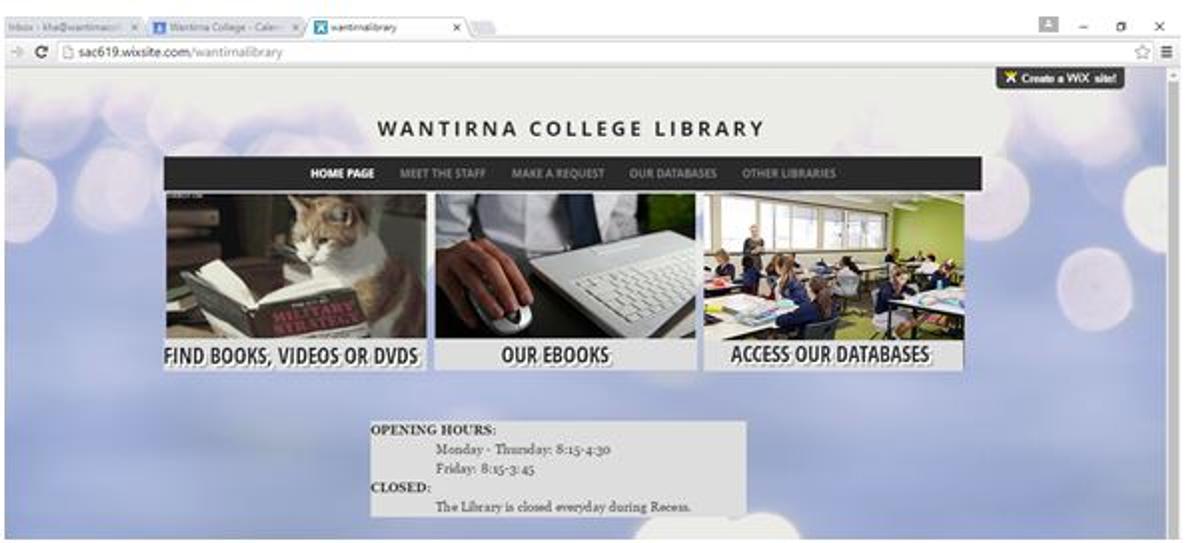Bookmark this page with the star icon

coord(1142,52)
